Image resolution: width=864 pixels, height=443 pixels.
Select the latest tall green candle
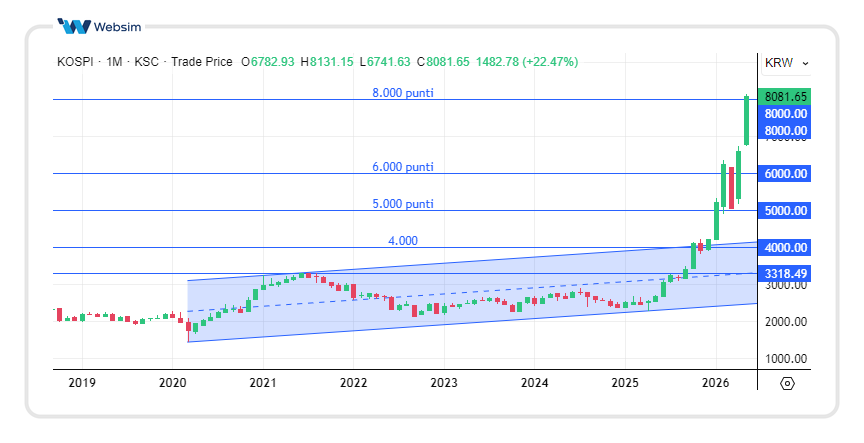747,121
